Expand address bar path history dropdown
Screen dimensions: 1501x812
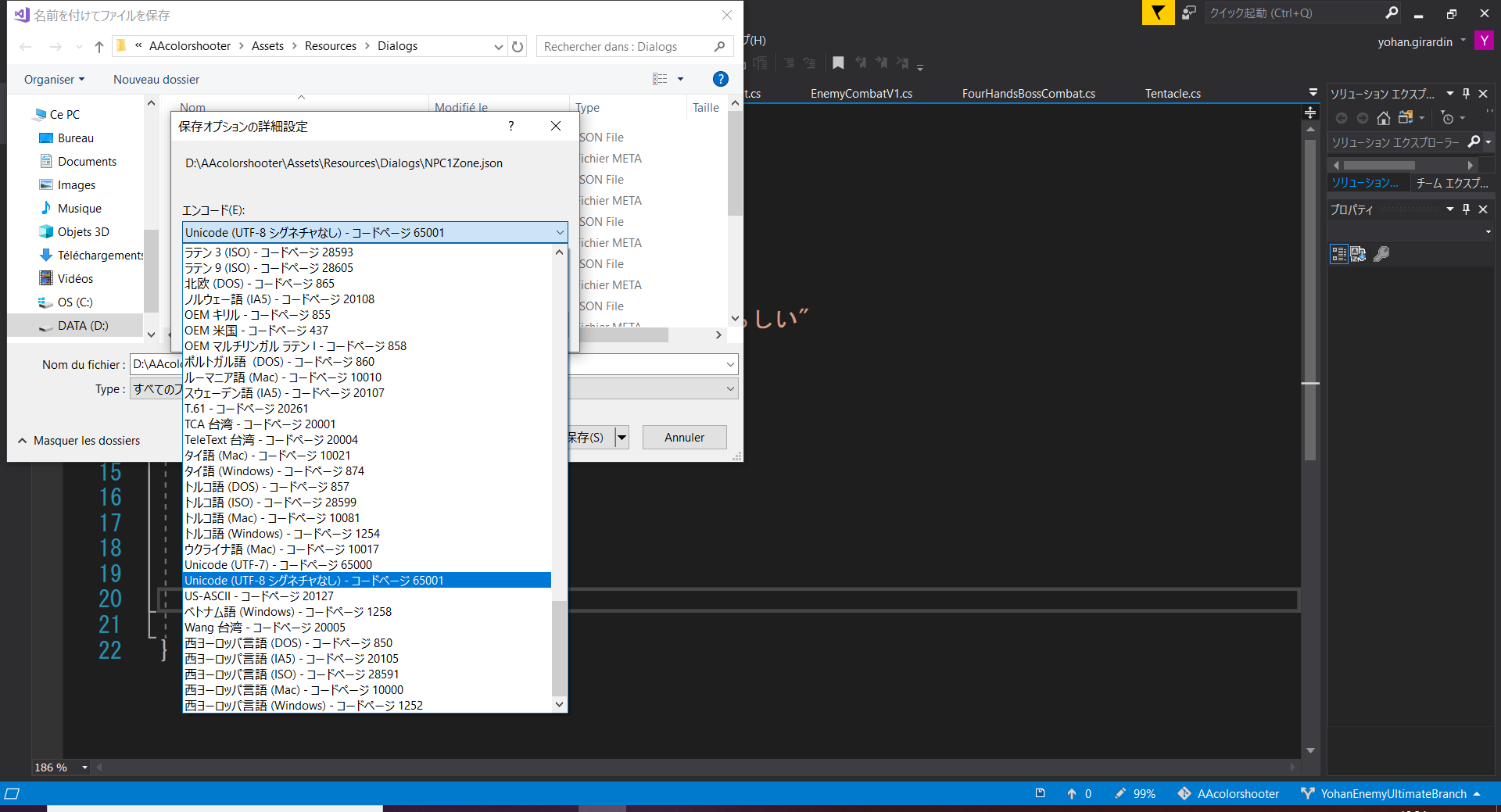[x=498, y=46]
